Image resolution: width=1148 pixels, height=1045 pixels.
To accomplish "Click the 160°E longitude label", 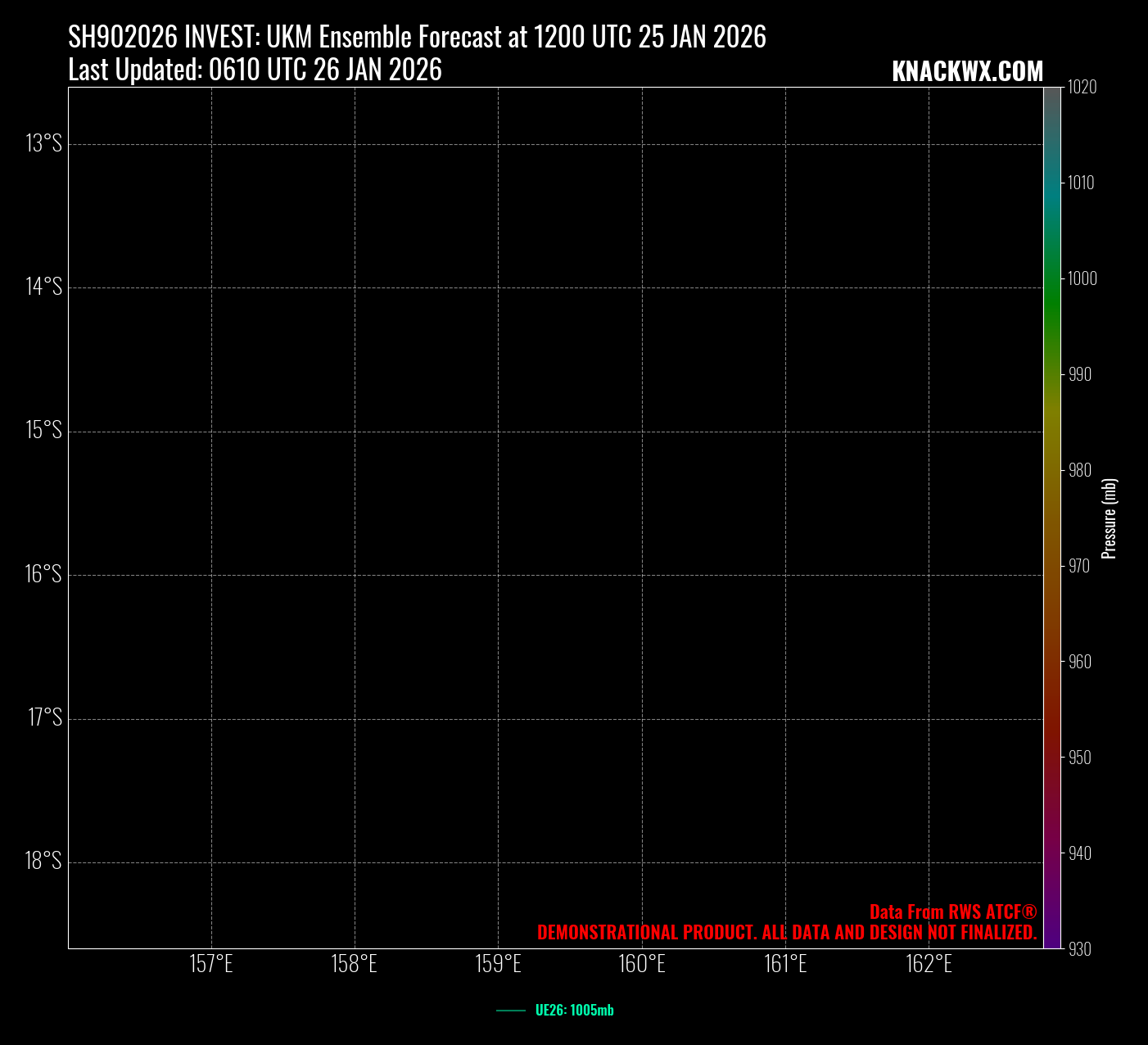I will point(642,964).
